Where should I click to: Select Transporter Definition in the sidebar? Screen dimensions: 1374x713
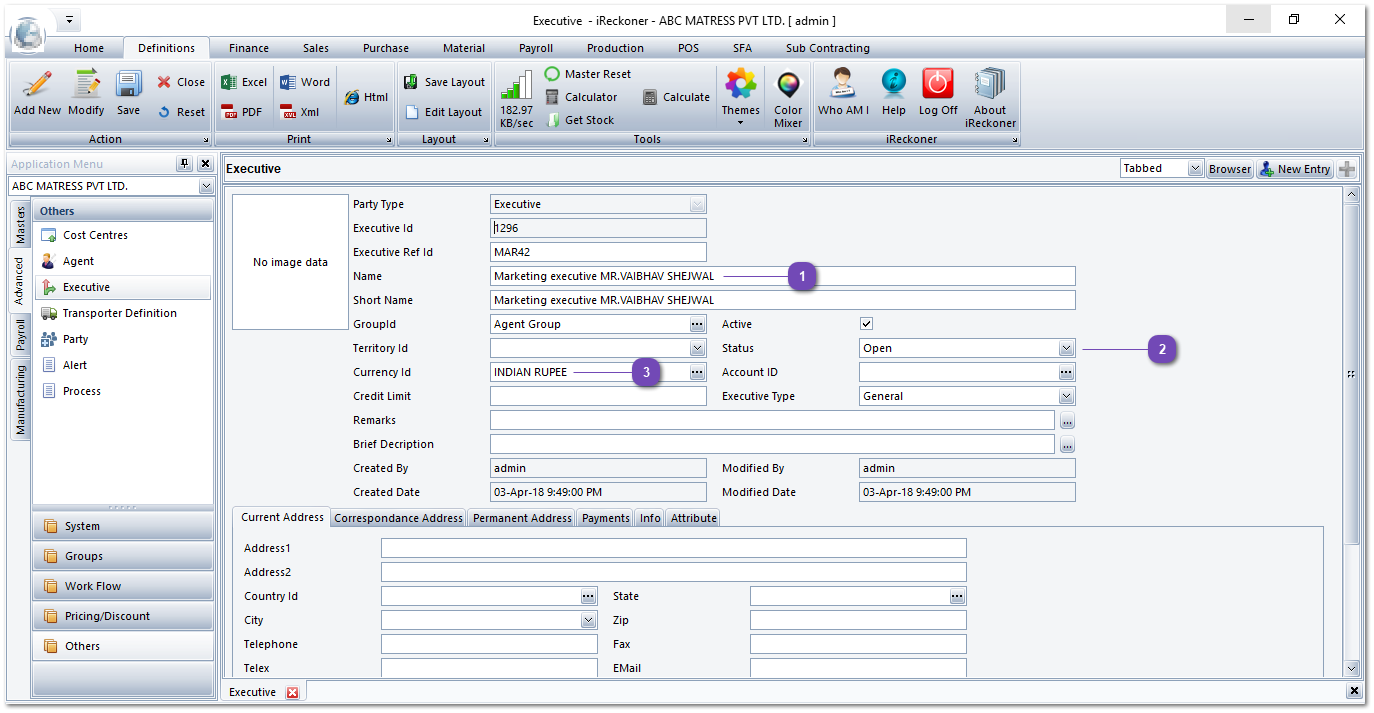click(x=119, y=313)
